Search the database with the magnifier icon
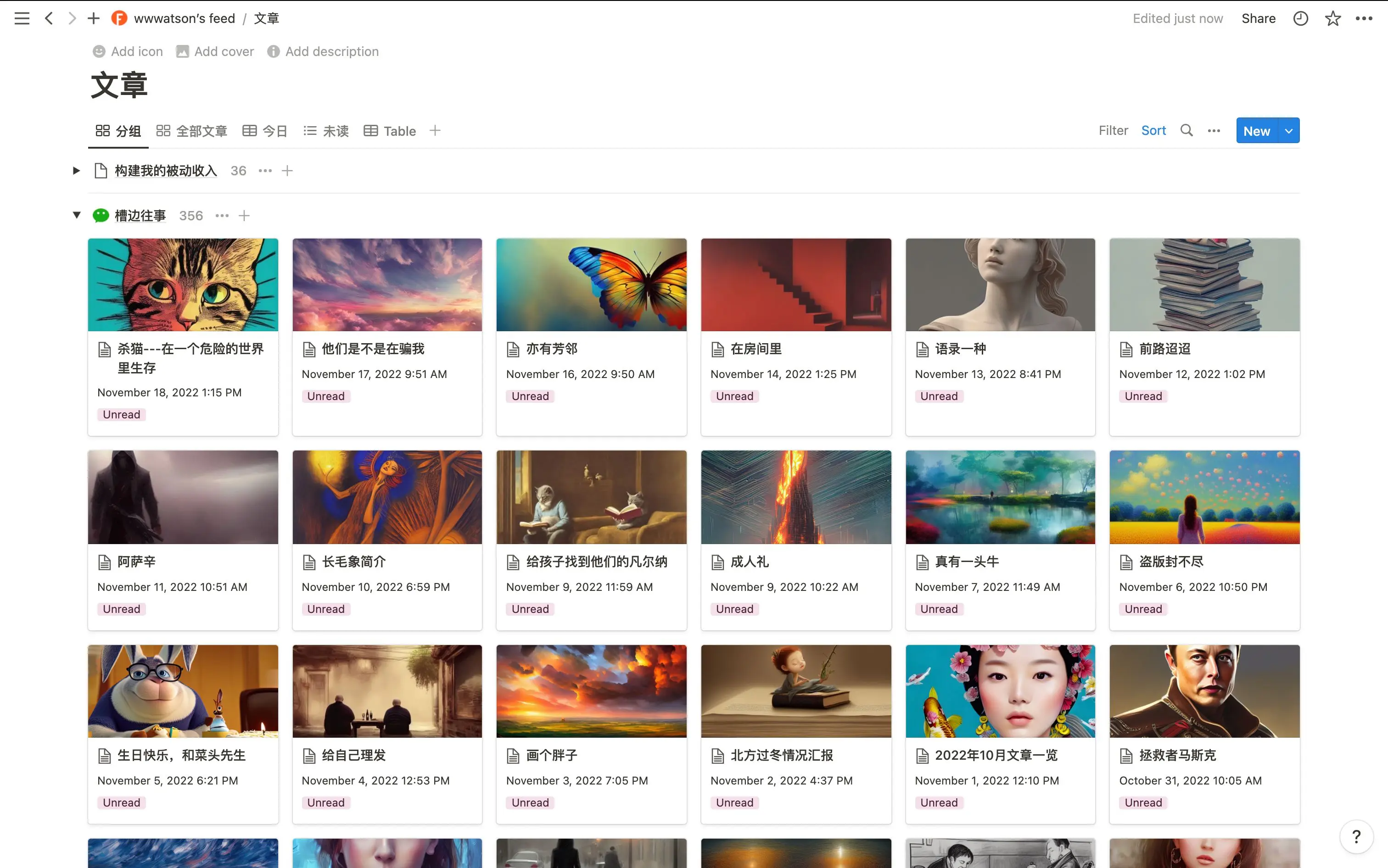Viewport: 1388px width, 868px height. [1187, 131]
